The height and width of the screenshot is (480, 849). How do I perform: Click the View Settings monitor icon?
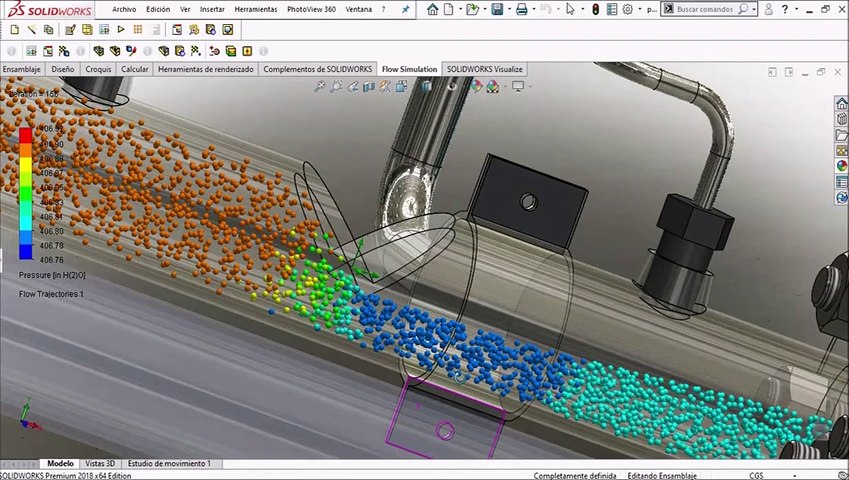(x=518, y=86)
